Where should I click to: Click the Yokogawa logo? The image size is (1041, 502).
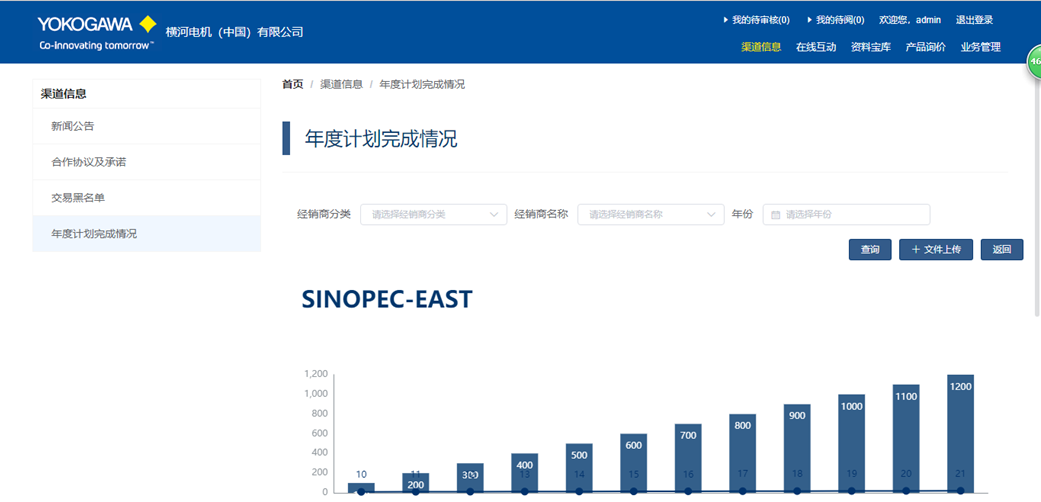97,32
